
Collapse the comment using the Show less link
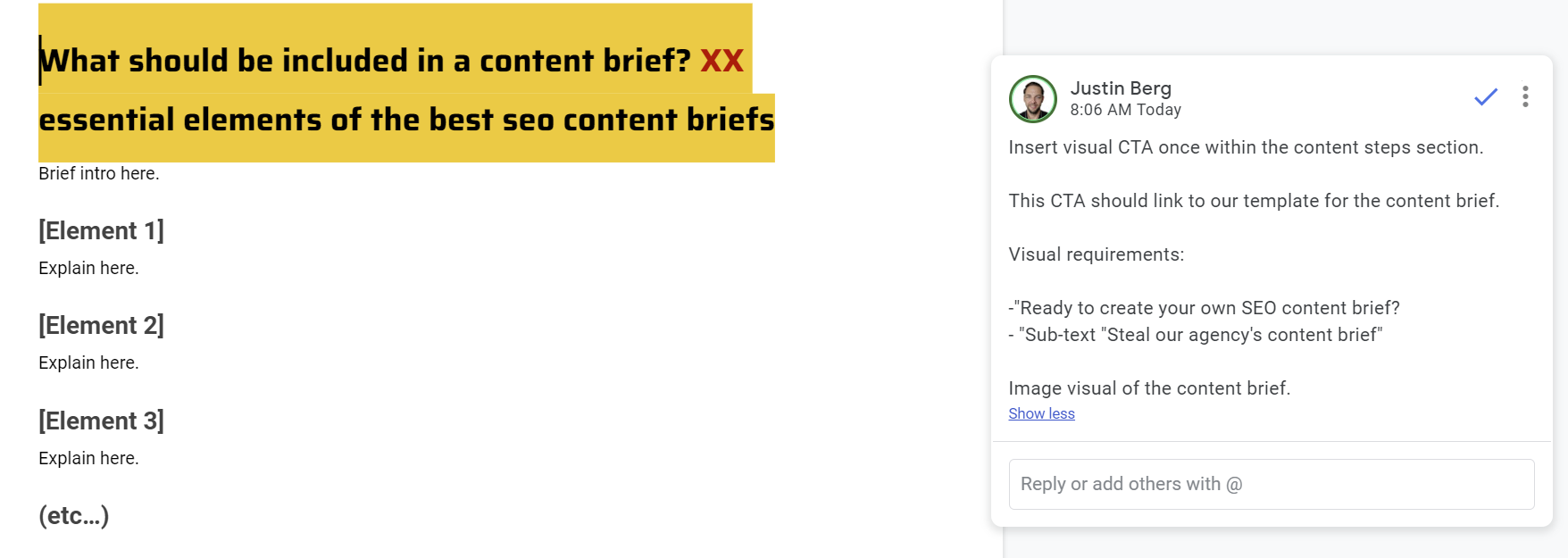[1041, 412]
